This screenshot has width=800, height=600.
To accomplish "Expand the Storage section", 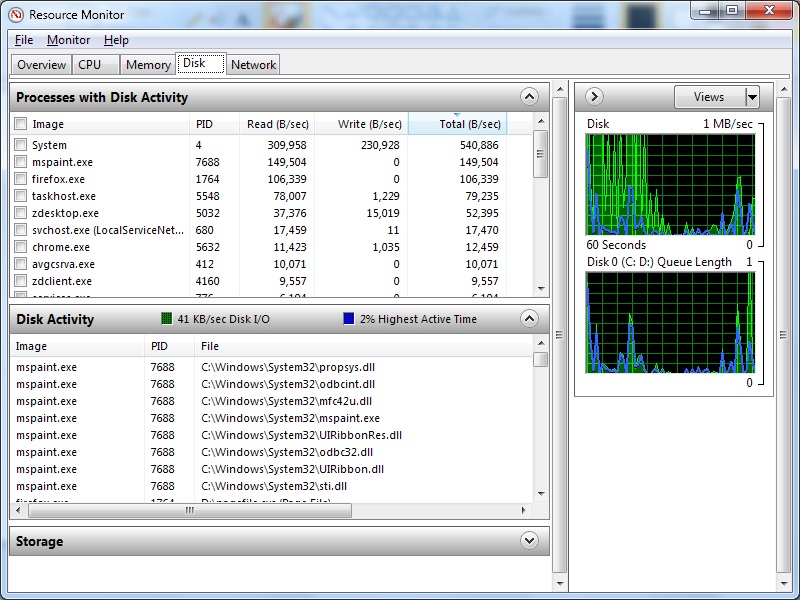I will tap(530, 540).
